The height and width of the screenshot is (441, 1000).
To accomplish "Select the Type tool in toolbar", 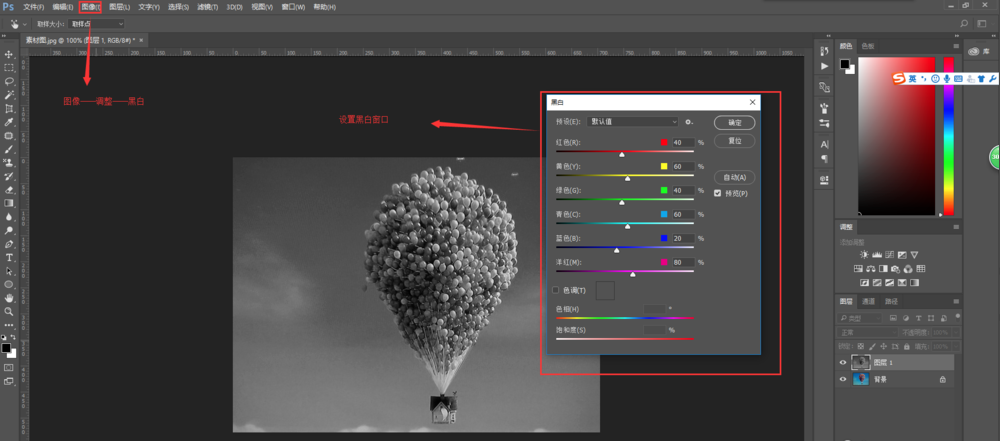I will [9, 257].
